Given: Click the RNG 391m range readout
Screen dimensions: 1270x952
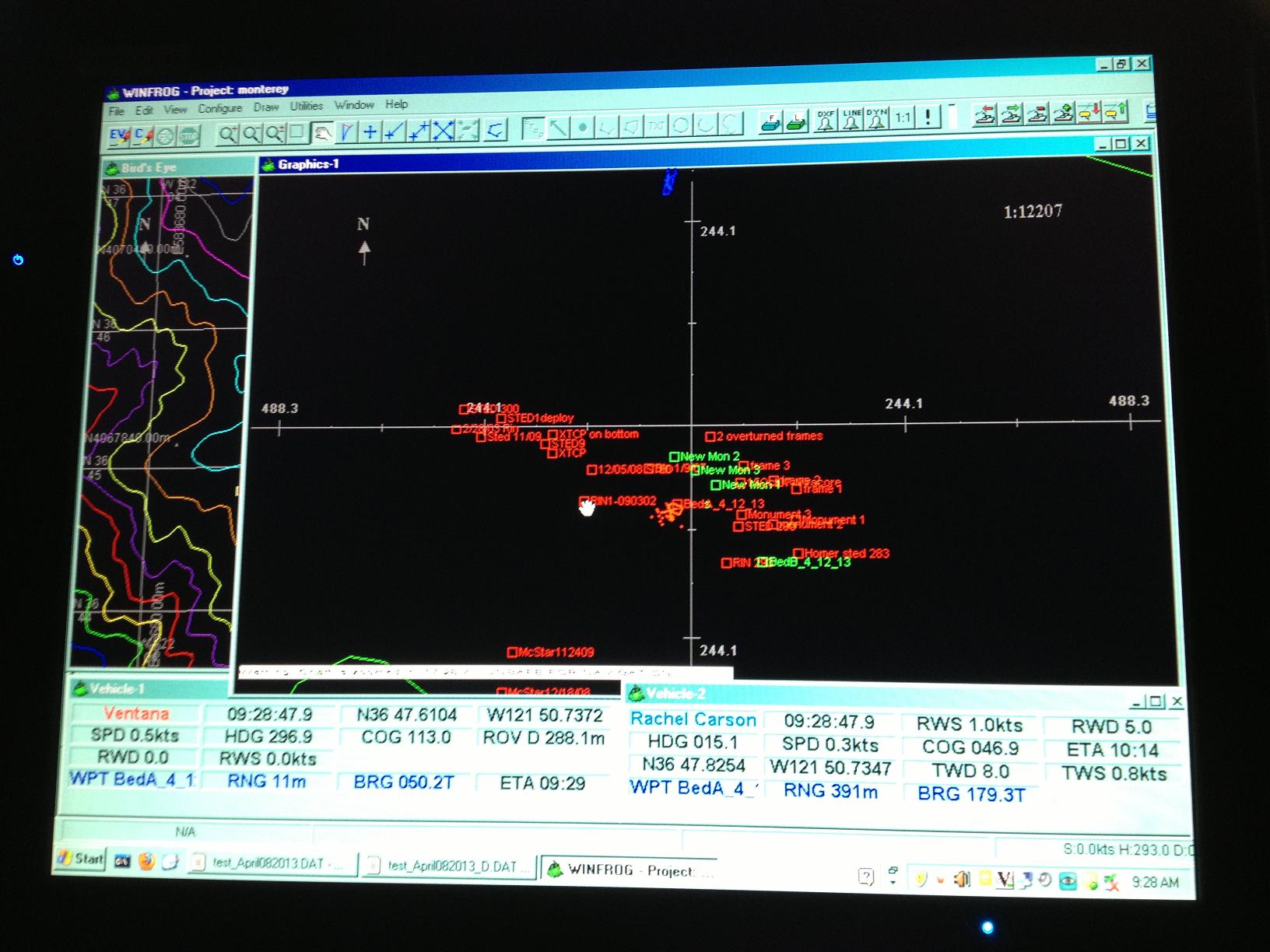Looking at the screenshot, I should 830,792.
